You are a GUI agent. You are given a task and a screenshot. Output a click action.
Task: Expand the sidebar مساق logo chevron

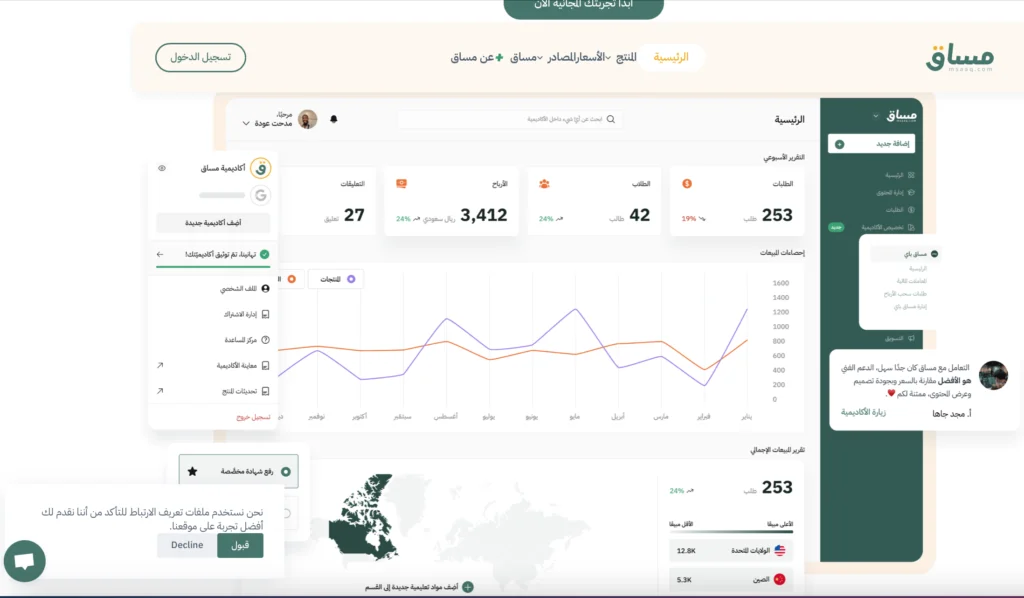click(876, 116)
